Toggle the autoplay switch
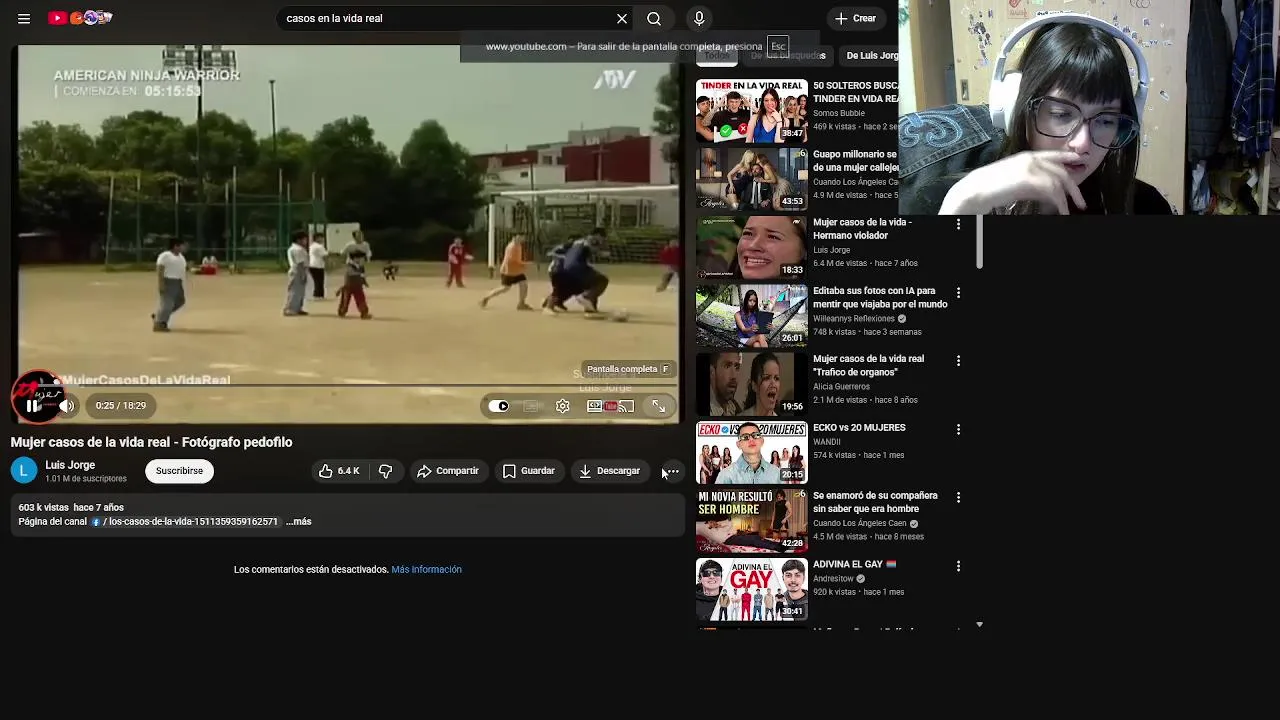The height and width of the screenshot is (720, 1280). pyautogui.click(x=498, y=406)
